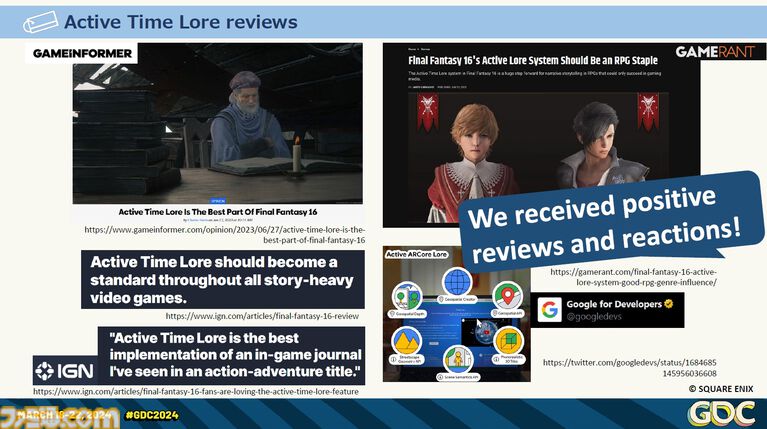
Task: Select the Scene Semantics API icon
Action: click(x=457, y=359)
